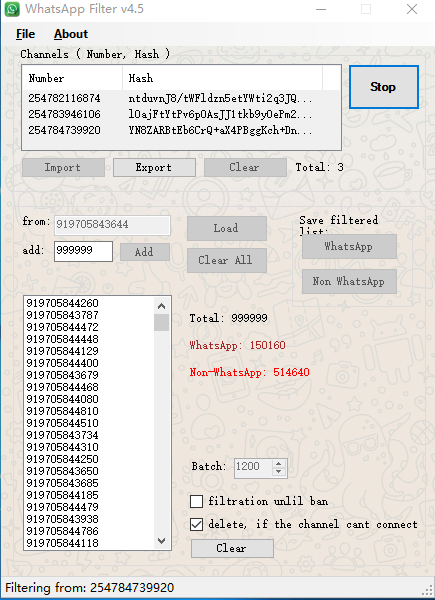The image size is (435, 600).
Task: Select number 919705844185 in list
Action: pos(62,495)
